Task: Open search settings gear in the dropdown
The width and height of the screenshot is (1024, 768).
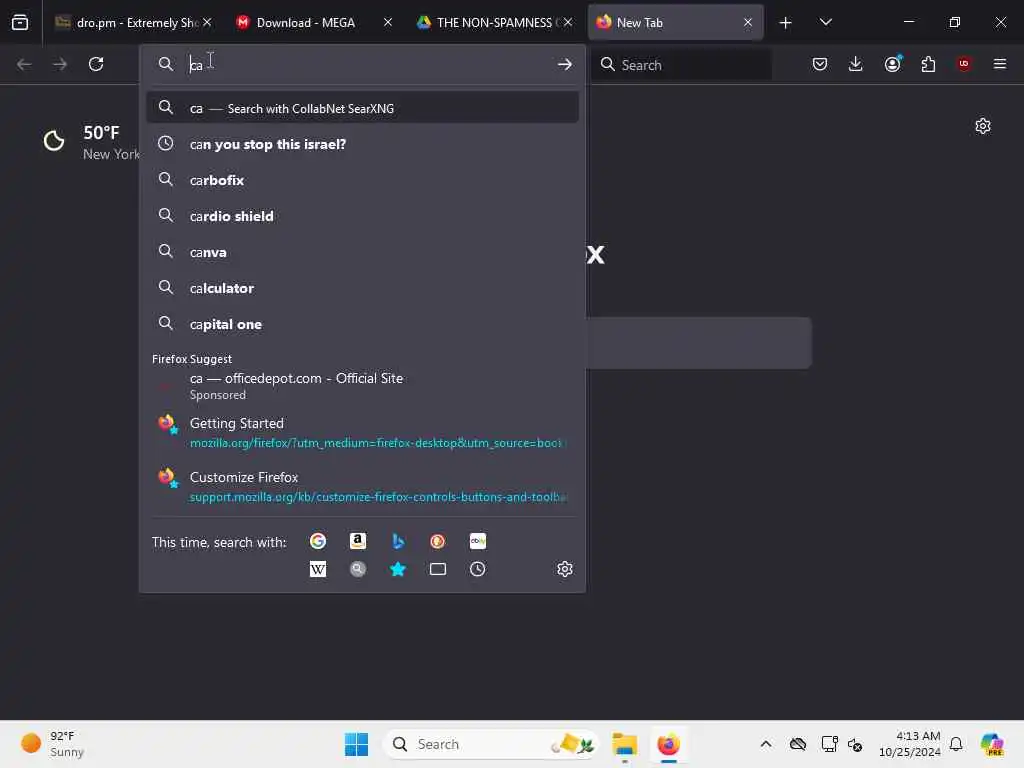Action: click(x=565, y=569)
